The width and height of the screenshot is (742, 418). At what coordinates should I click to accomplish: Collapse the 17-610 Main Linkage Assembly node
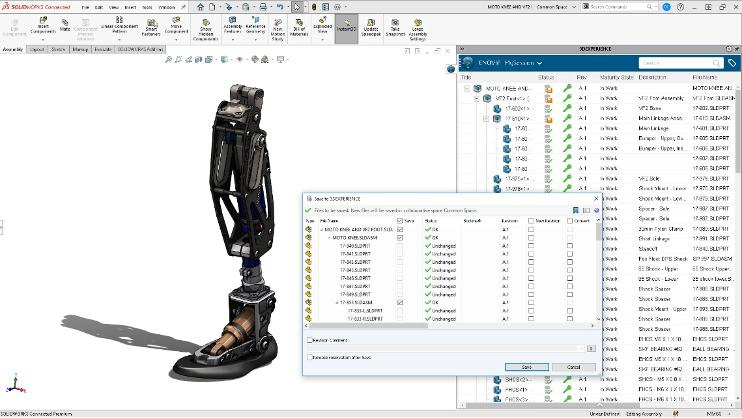click(x=486, y=118)
